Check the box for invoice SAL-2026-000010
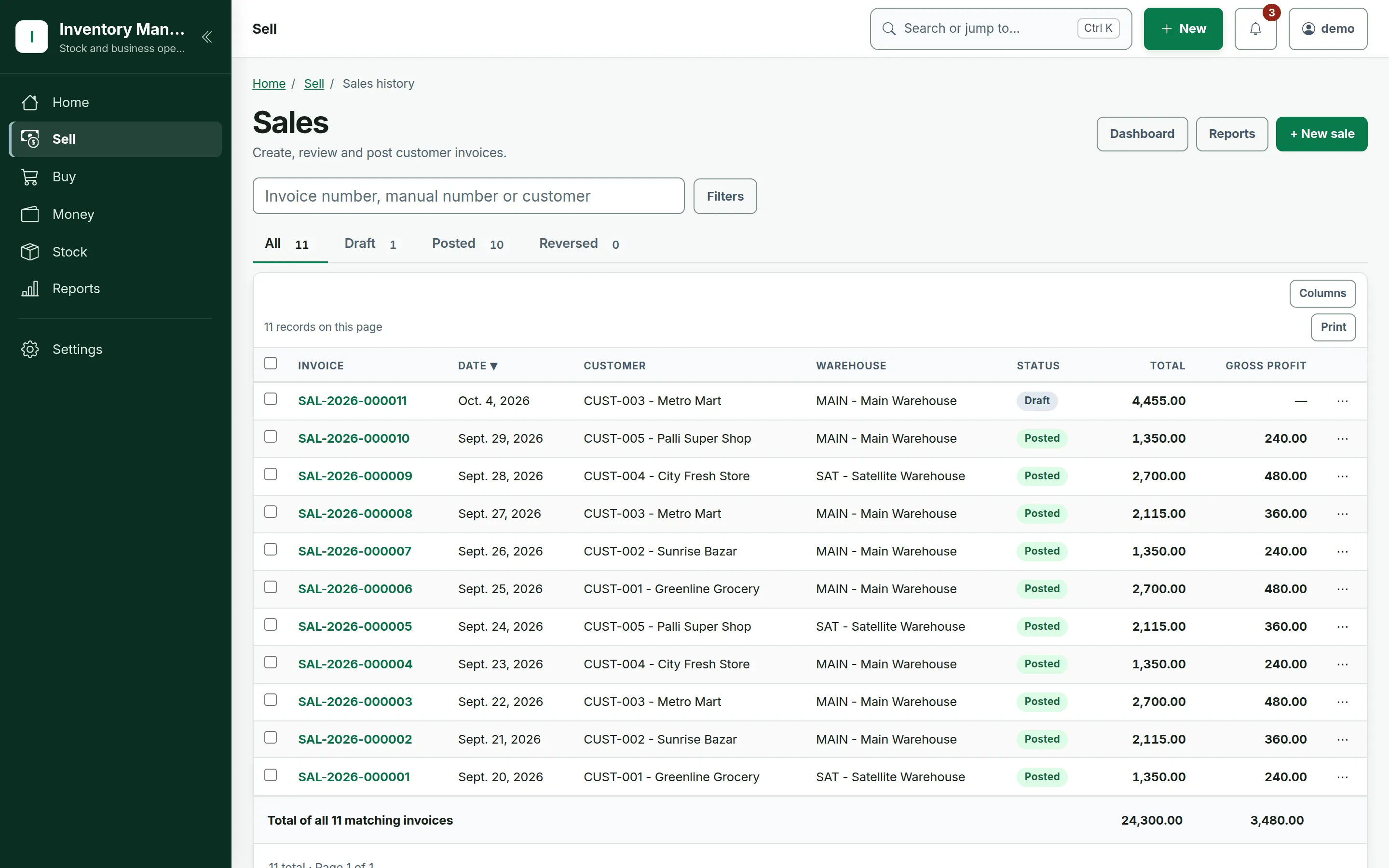 click(x=271, y=437)
